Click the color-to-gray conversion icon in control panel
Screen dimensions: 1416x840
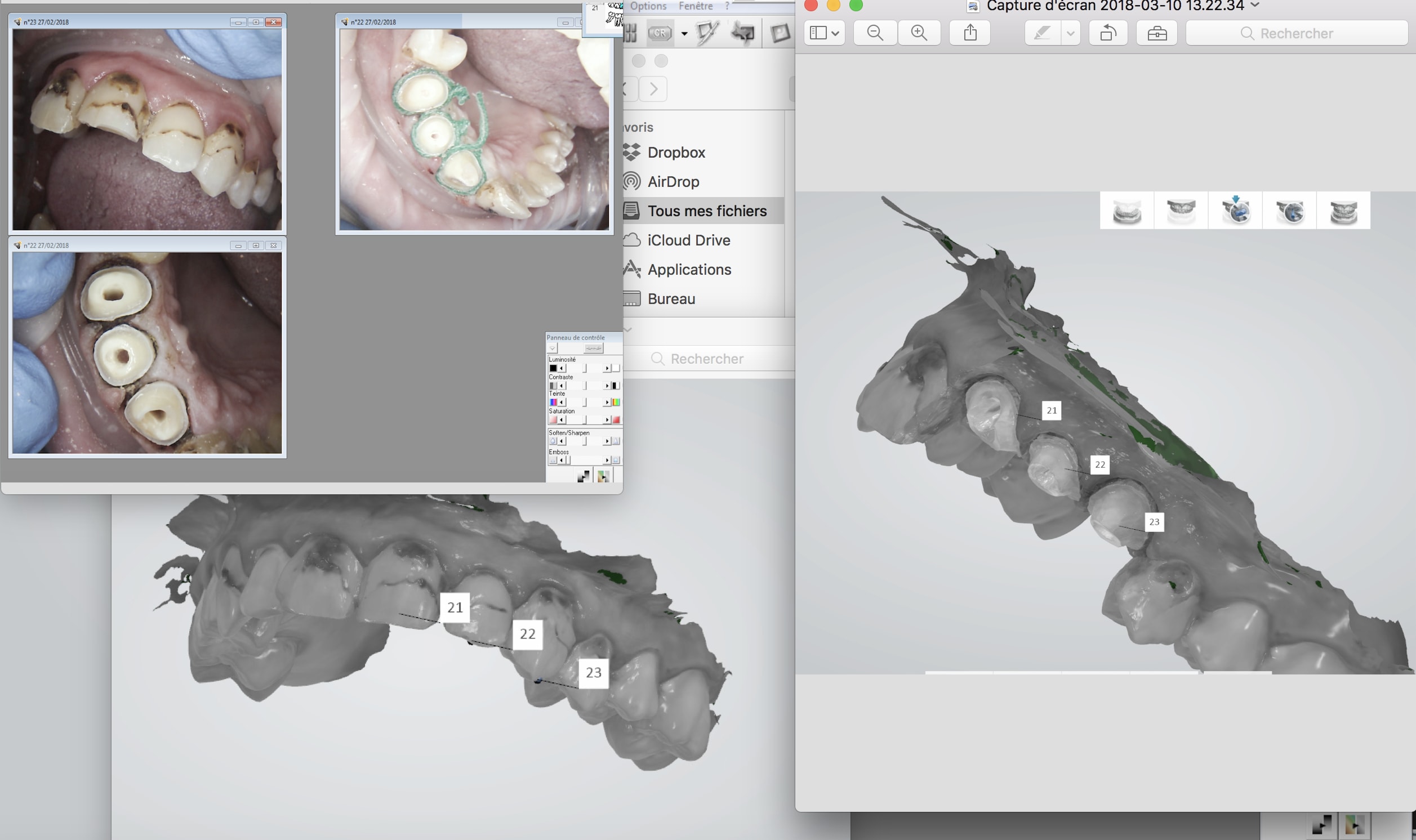pyautogui.click(x=604, y=476)
